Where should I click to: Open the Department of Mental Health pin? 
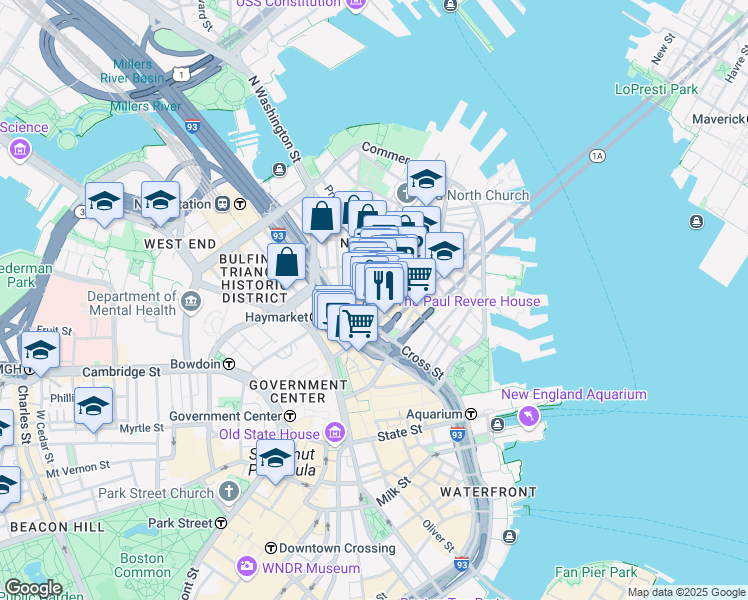click(x=191, y=301)
